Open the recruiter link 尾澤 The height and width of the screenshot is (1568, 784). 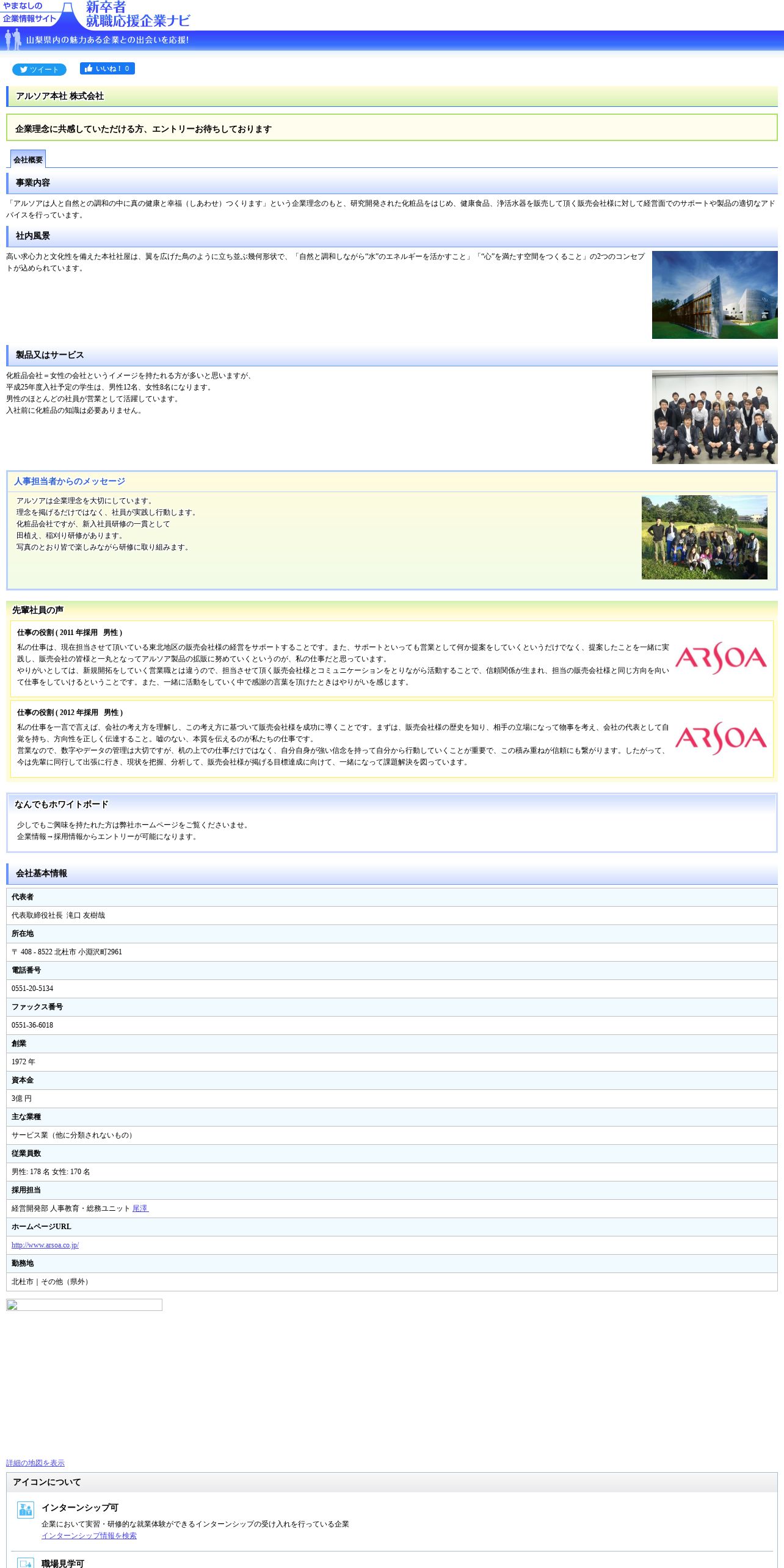(x=140, y=1208)
